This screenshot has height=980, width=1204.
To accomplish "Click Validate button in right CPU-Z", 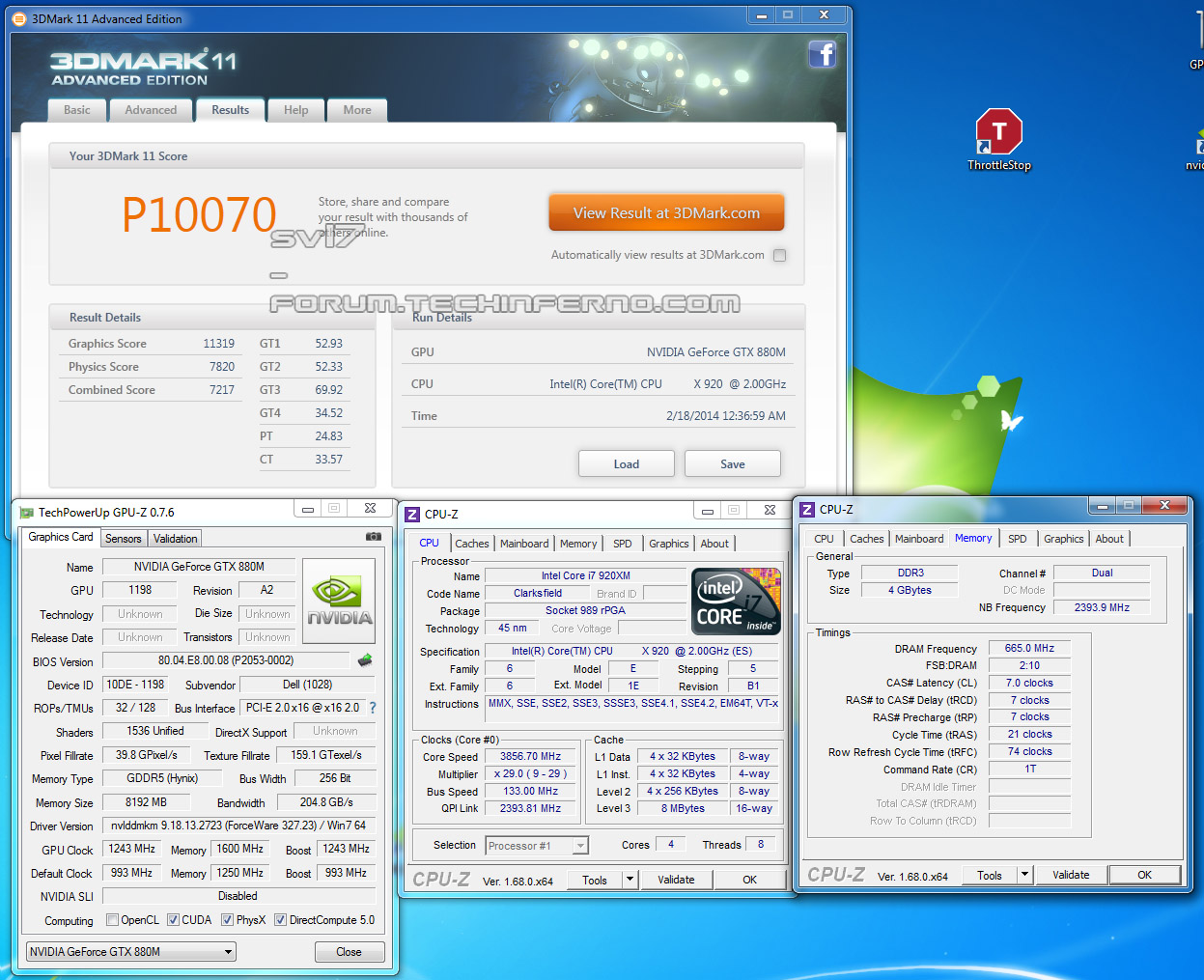I will [x=1071, y=875].
